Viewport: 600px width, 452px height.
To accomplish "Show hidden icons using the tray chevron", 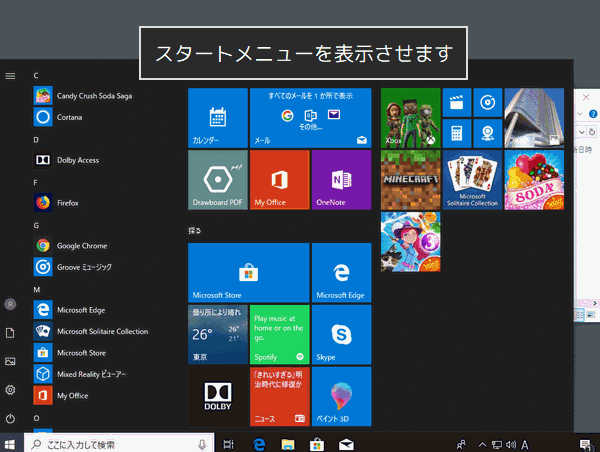I will pos(481,443).
